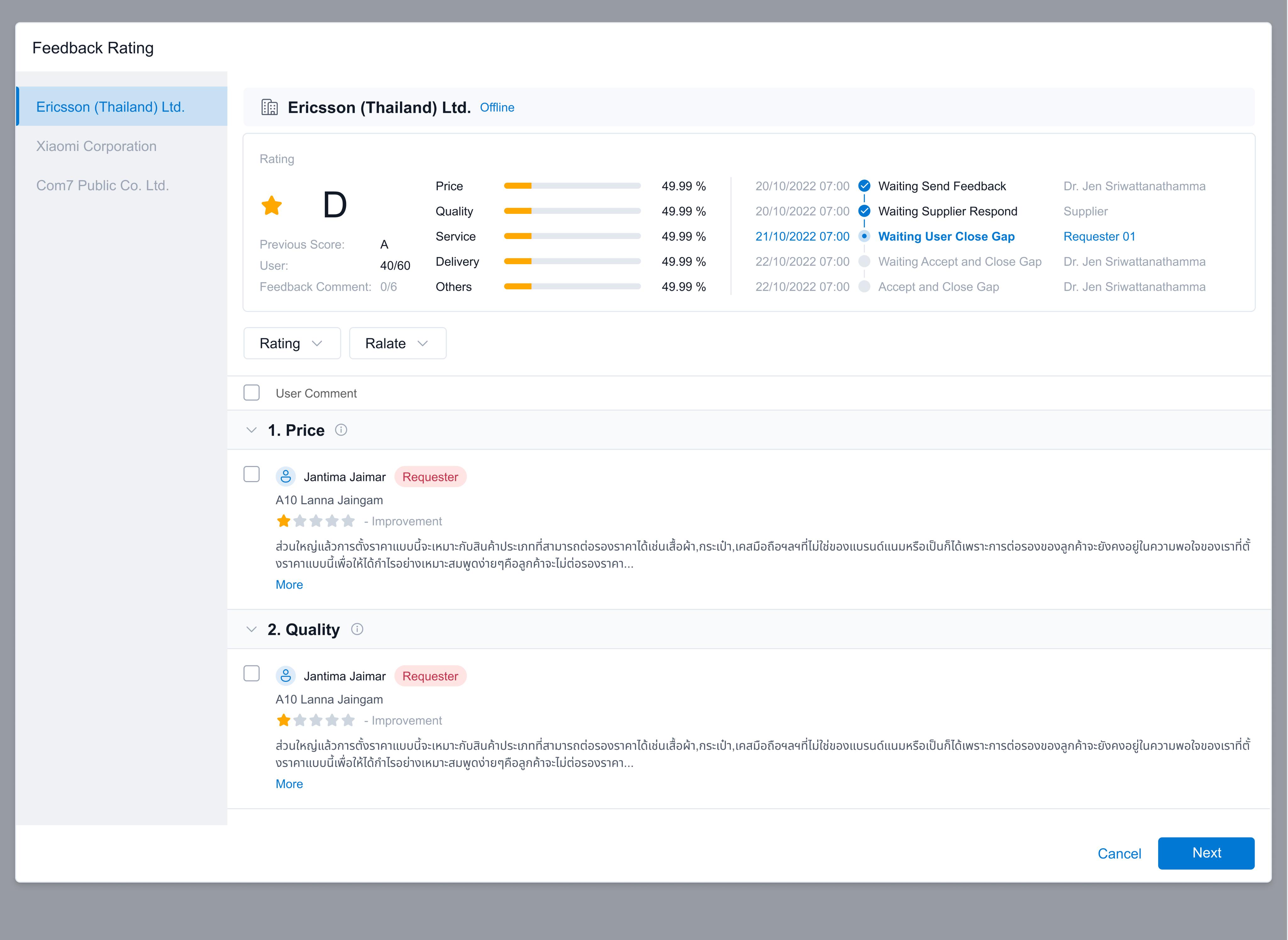Click Jantima Jaimar name in Price section

[344, 477]
